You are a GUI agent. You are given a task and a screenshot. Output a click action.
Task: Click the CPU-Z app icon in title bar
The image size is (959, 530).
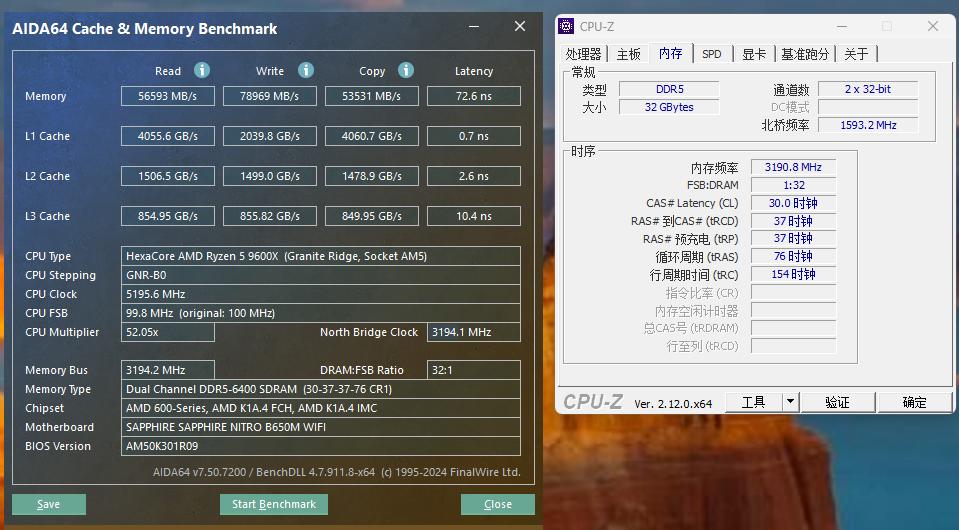[566, 26]
